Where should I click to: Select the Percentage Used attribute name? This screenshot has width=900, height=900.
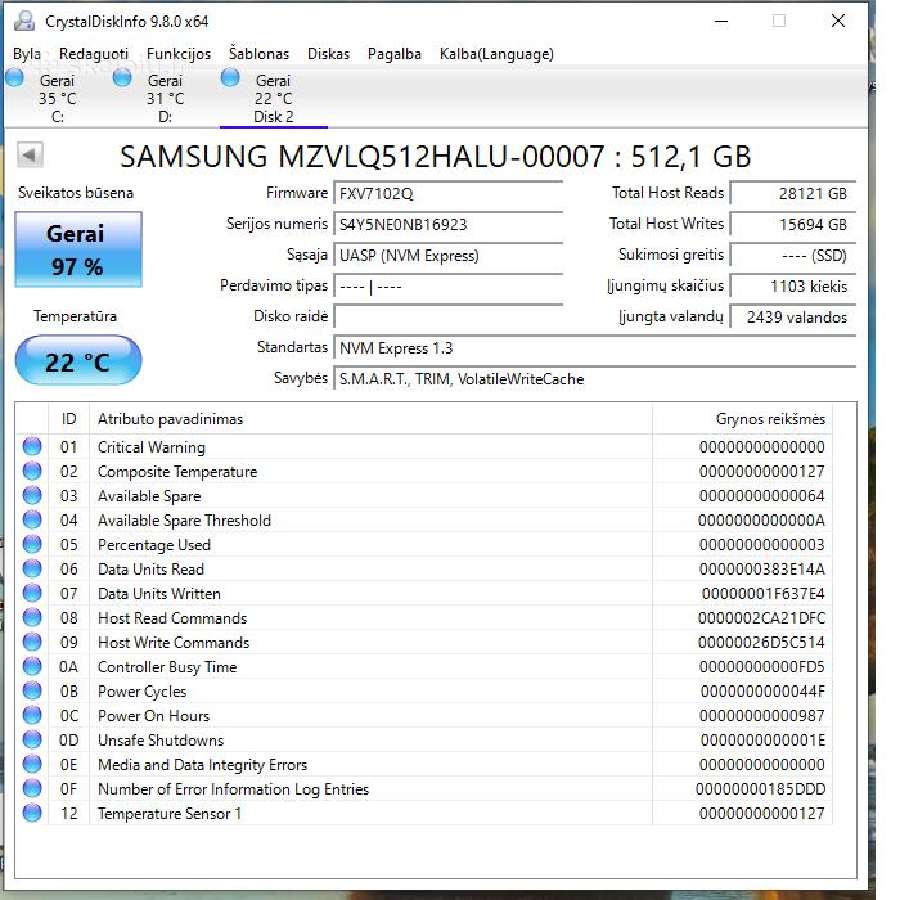click(x=154, y=545)
